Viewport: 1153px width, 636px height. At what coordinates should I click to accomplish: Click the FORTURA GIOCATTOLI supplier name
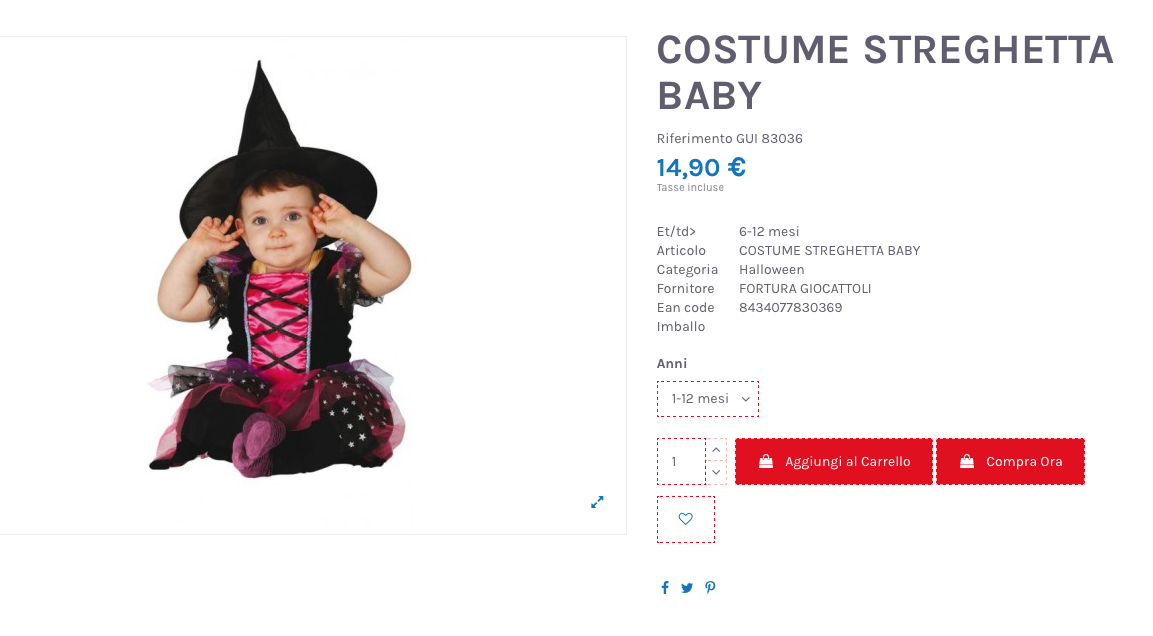(x=805, y=289)
